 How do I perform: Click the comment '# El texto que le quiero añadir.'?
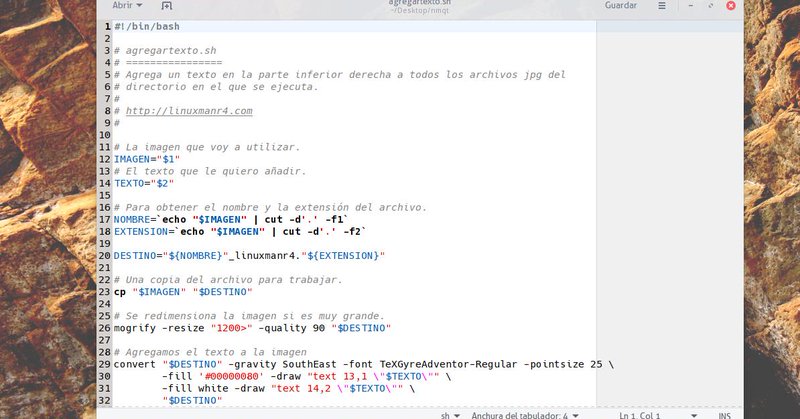(x=210, y=171)
